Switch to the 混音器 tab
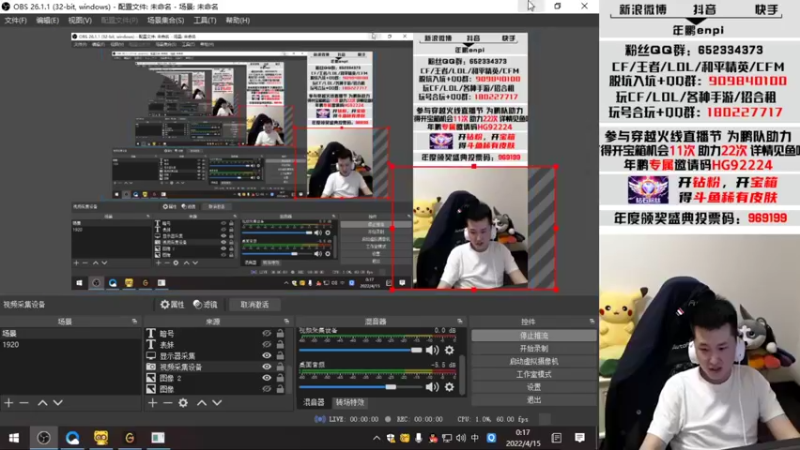This screenshot has width=800, height=450. (313, 403)
